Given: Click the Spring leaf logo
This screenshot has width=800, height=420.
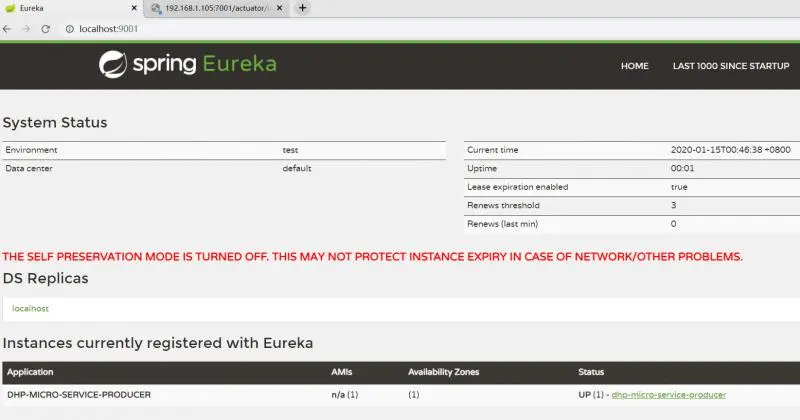Looking at the screenshot, I should [113, 64].
